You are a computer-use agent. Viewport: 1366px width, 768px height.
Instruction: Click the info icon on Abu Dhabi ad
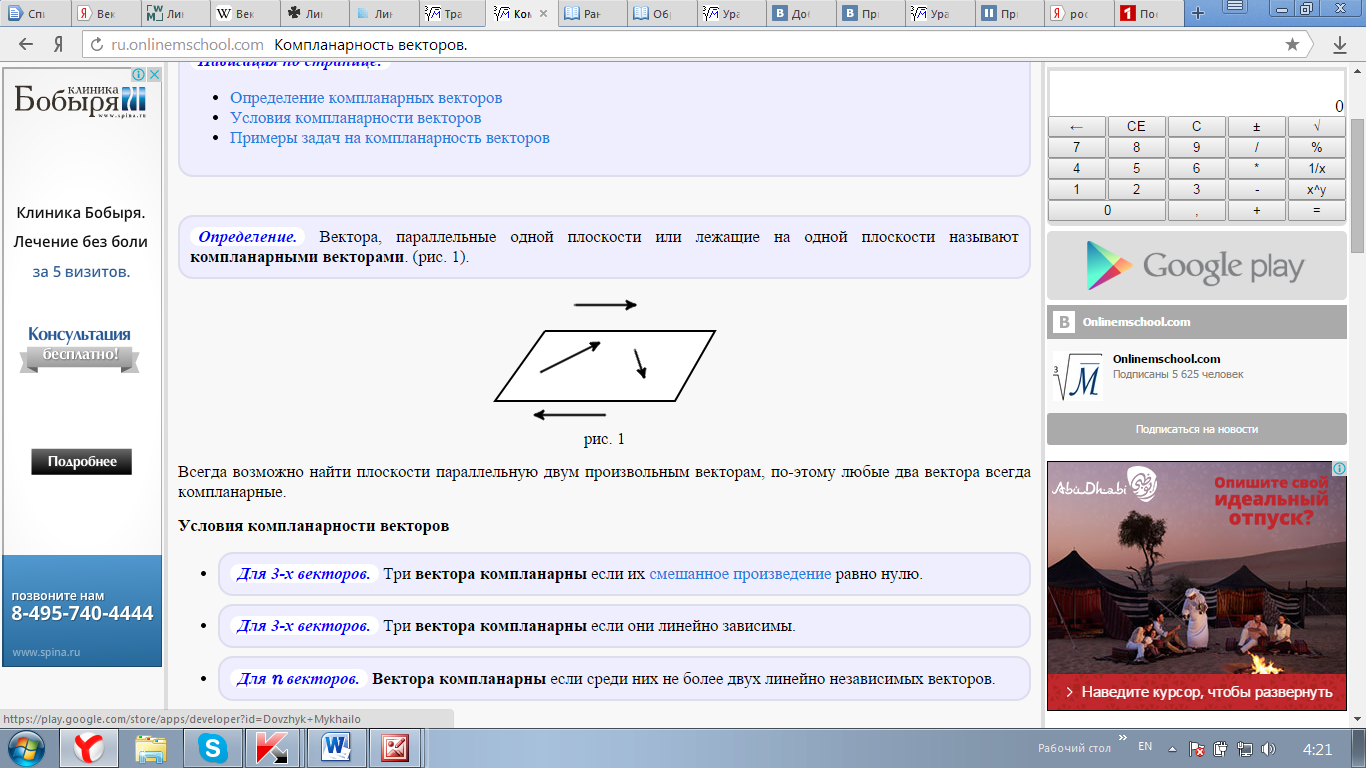point(1339,468)
